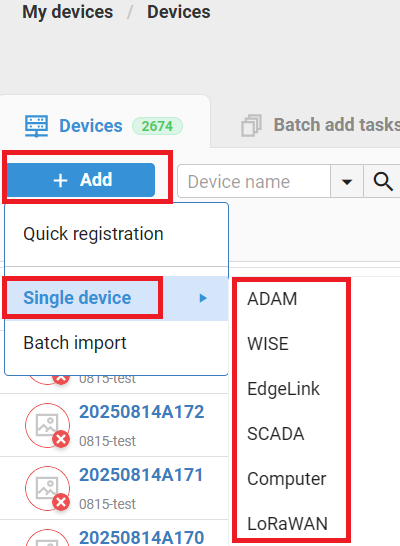
Task: Open device 20250814A172 link
Action: [x=142, y=412]
